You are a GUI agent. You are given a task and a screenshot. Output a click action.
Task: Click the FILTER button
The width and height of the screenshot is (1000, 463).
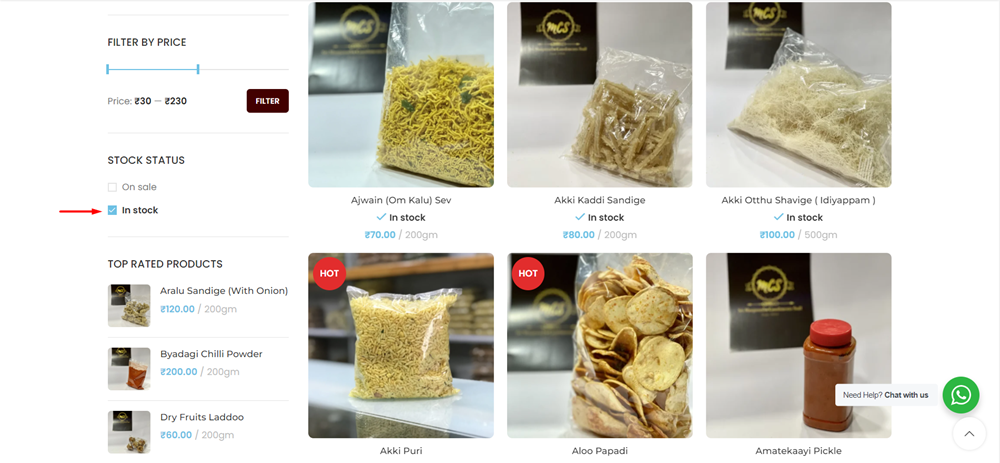pos(268,101)
